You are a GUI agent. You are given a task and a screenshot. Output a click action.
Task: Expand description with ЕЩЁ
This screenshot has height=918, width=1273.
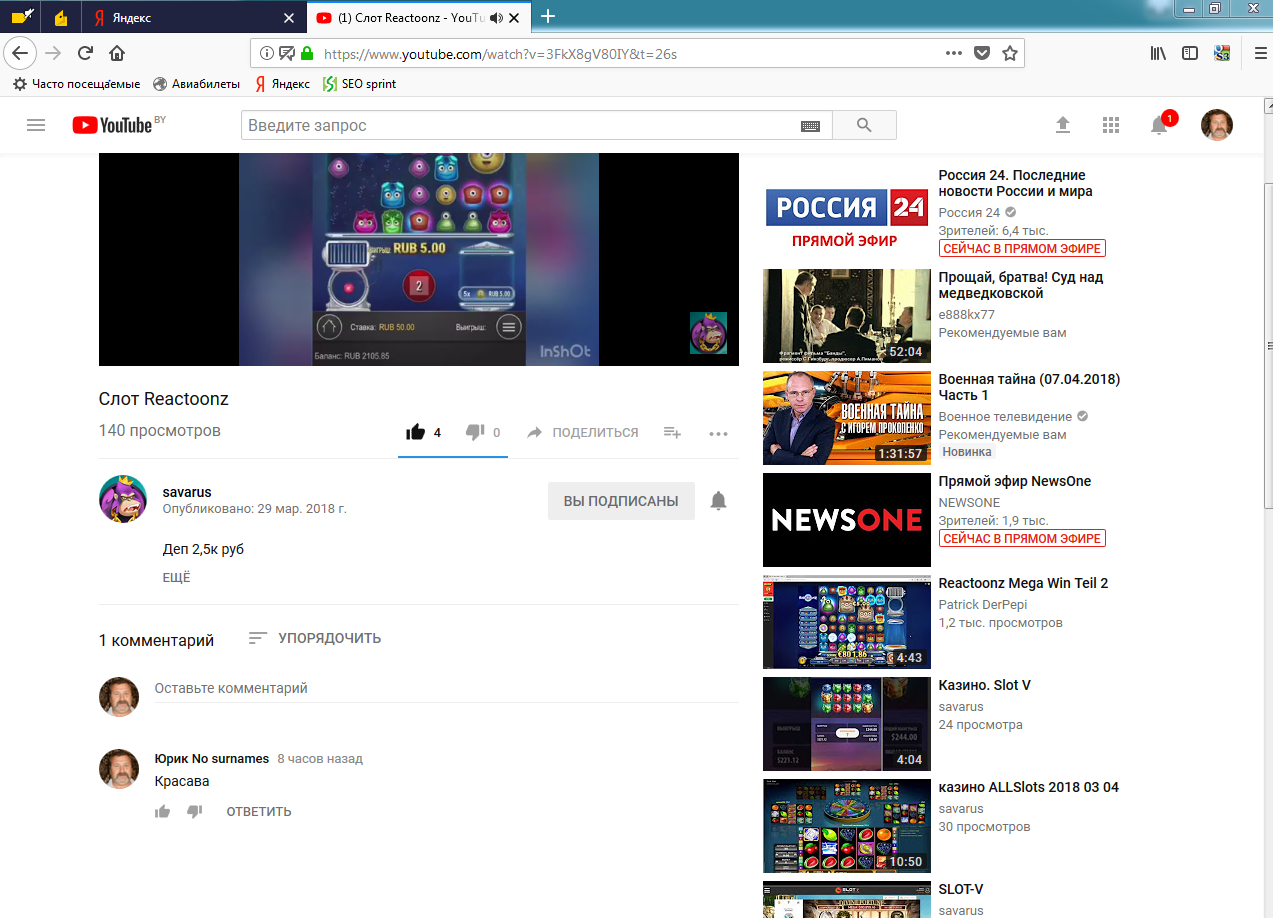coord(176,578)
